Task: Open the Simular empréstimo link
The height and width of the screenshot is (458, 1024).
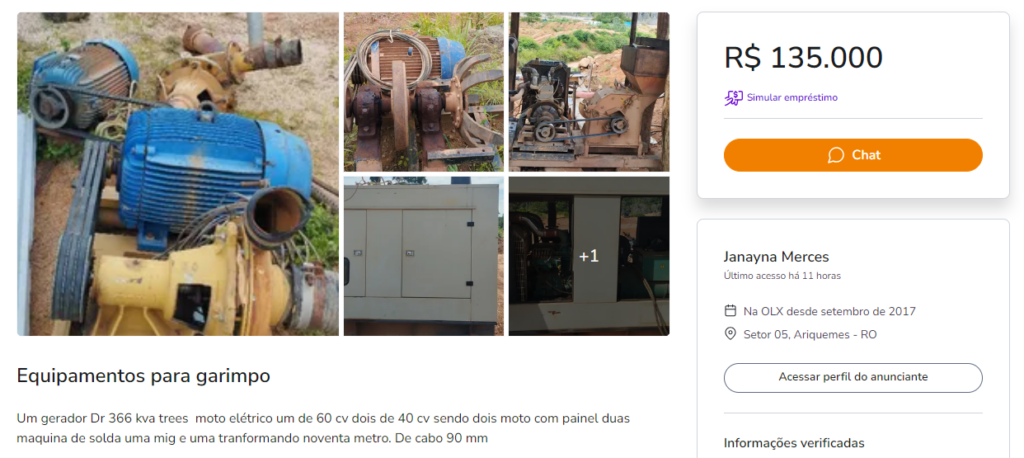Action: [792, 98]
